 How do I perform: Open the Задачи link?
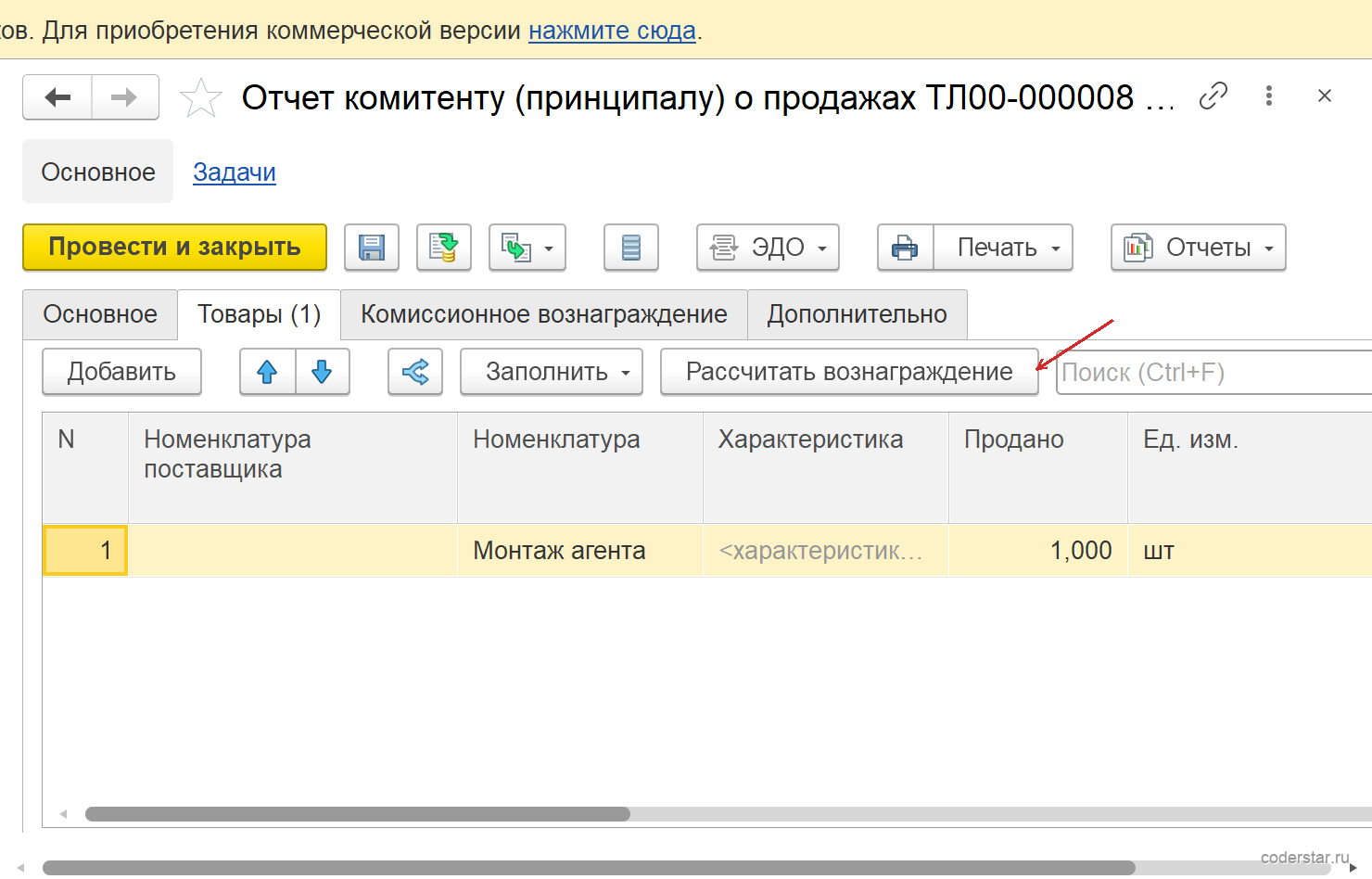point(235,172)
